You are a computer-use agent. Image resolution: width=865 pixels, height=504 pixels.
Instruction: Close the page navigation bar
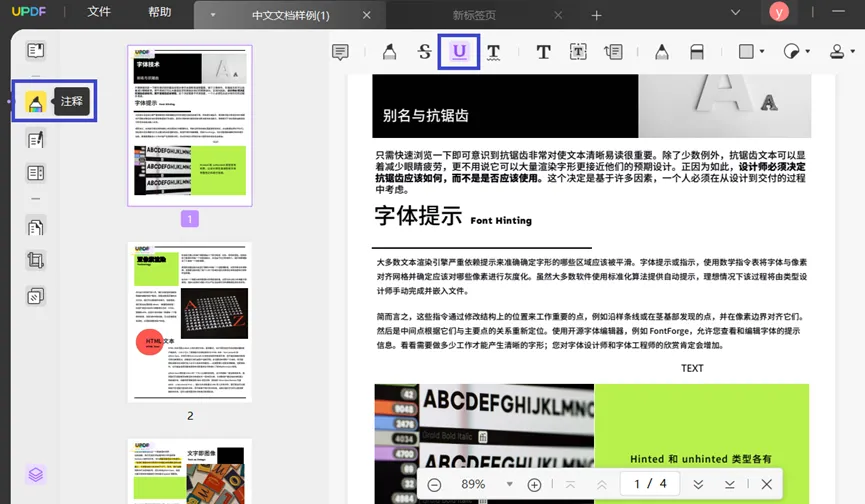click(x=766, y=484)
